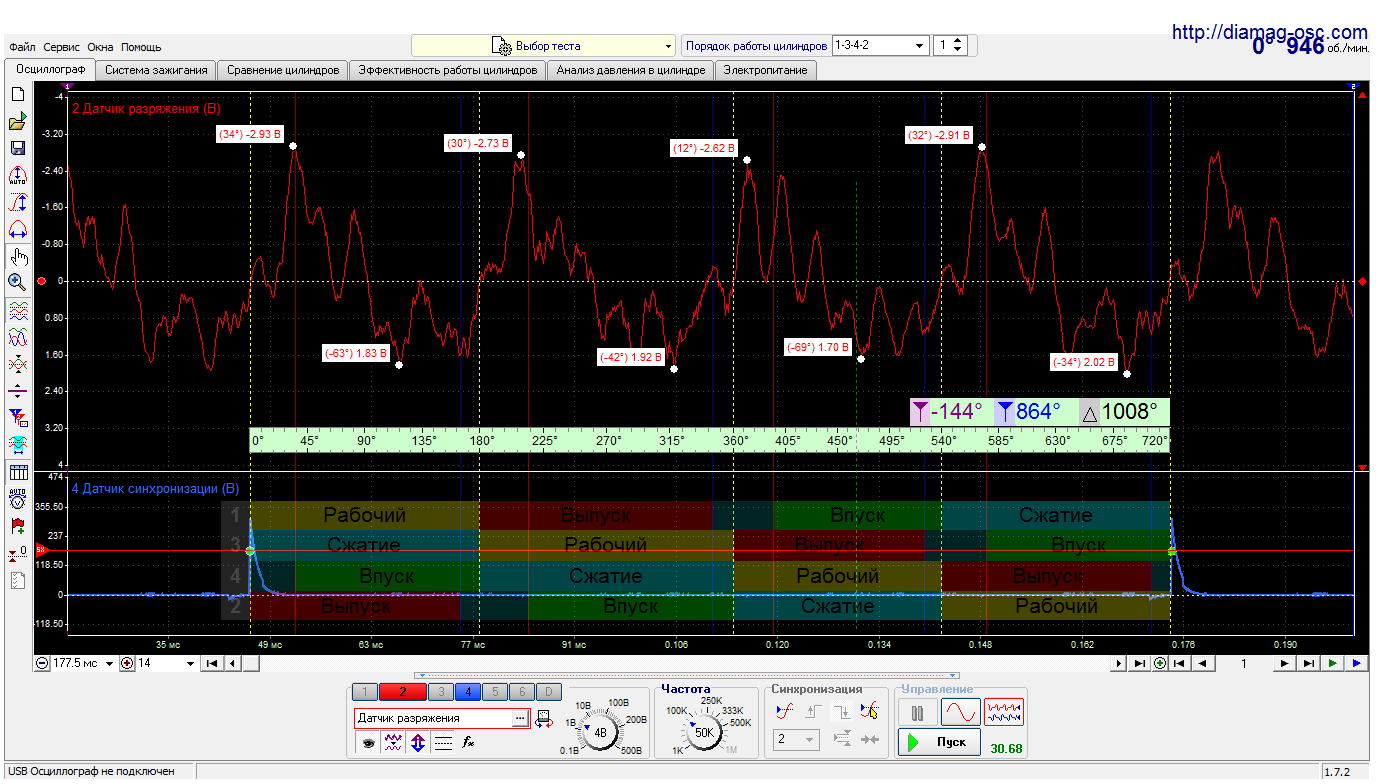The width and height of the screenshot is (1382, 784).
Task: Click the red flag marker icon
Action: pos(17,525)
